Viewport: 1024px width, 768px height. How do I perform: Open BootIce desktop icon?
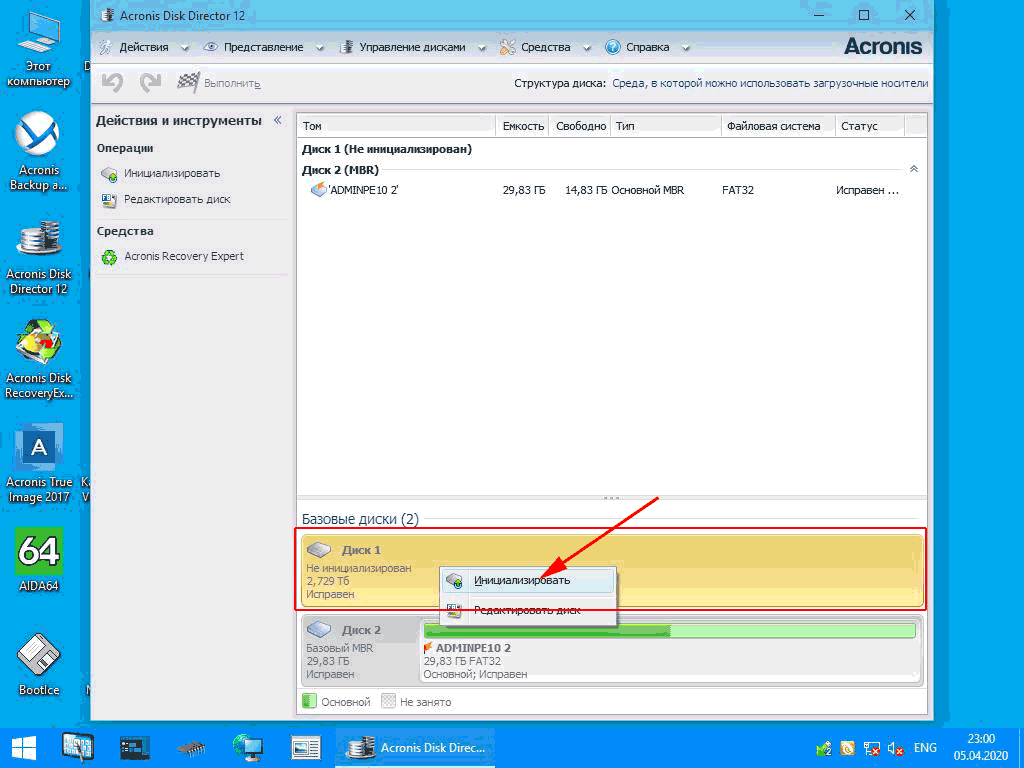coord(39,663)
